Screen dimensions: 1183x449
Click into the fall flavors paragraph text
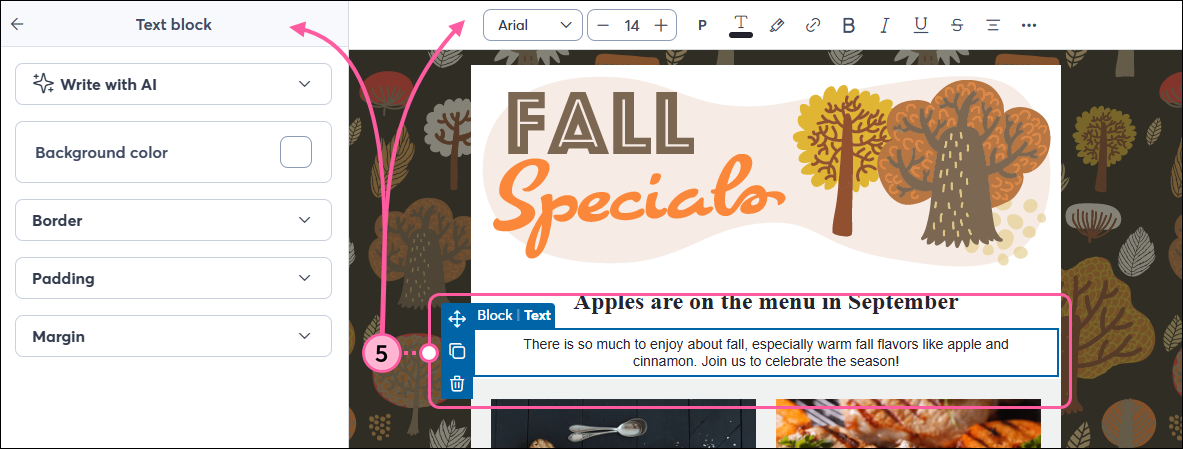(x=766, y=352)
